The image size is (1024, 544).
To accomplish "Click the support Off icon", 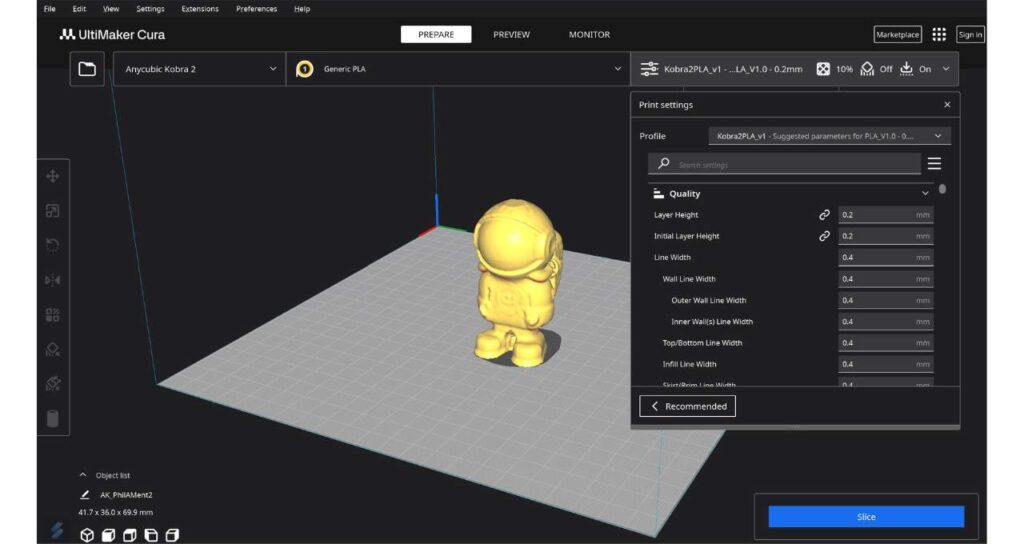I will (867, 69).
